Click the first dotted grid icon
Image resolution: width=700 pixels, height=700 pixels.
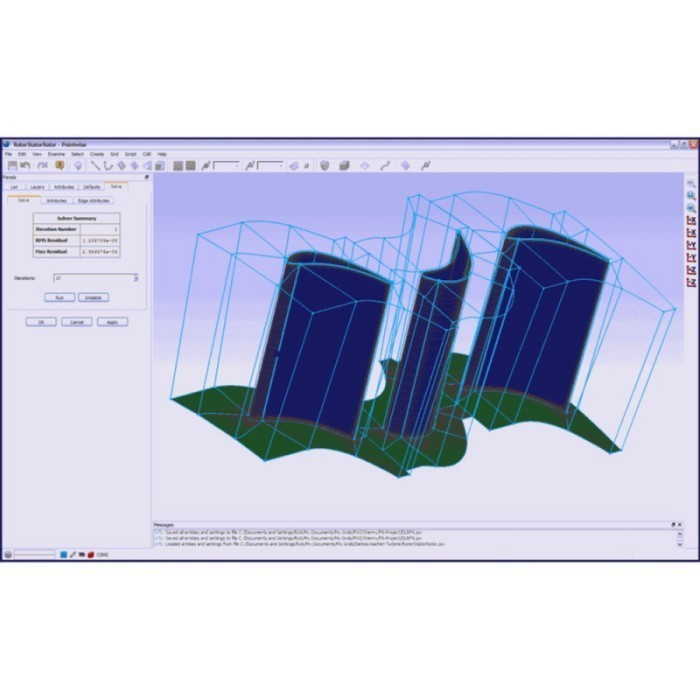pos(178,166)
